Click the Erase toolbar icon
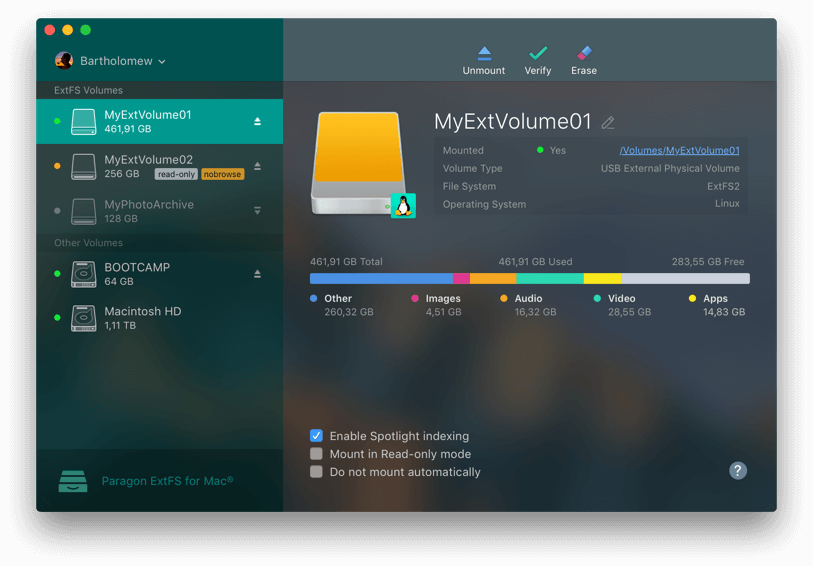The width and height of the screenshot is (813, 566). coord(584,53)
